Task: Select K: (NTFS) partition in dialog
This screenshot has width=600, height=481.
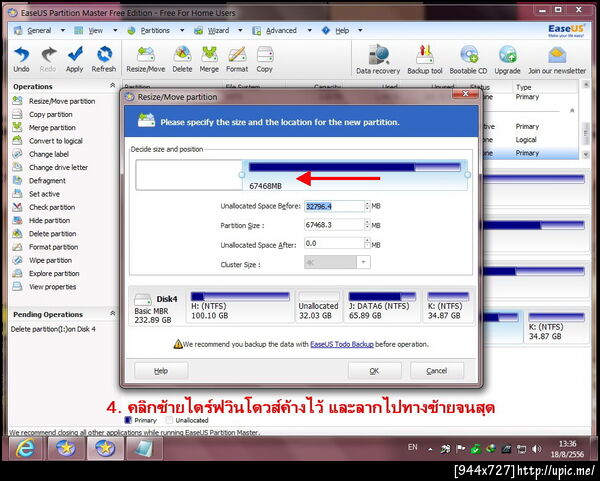Action: point(448,306)
